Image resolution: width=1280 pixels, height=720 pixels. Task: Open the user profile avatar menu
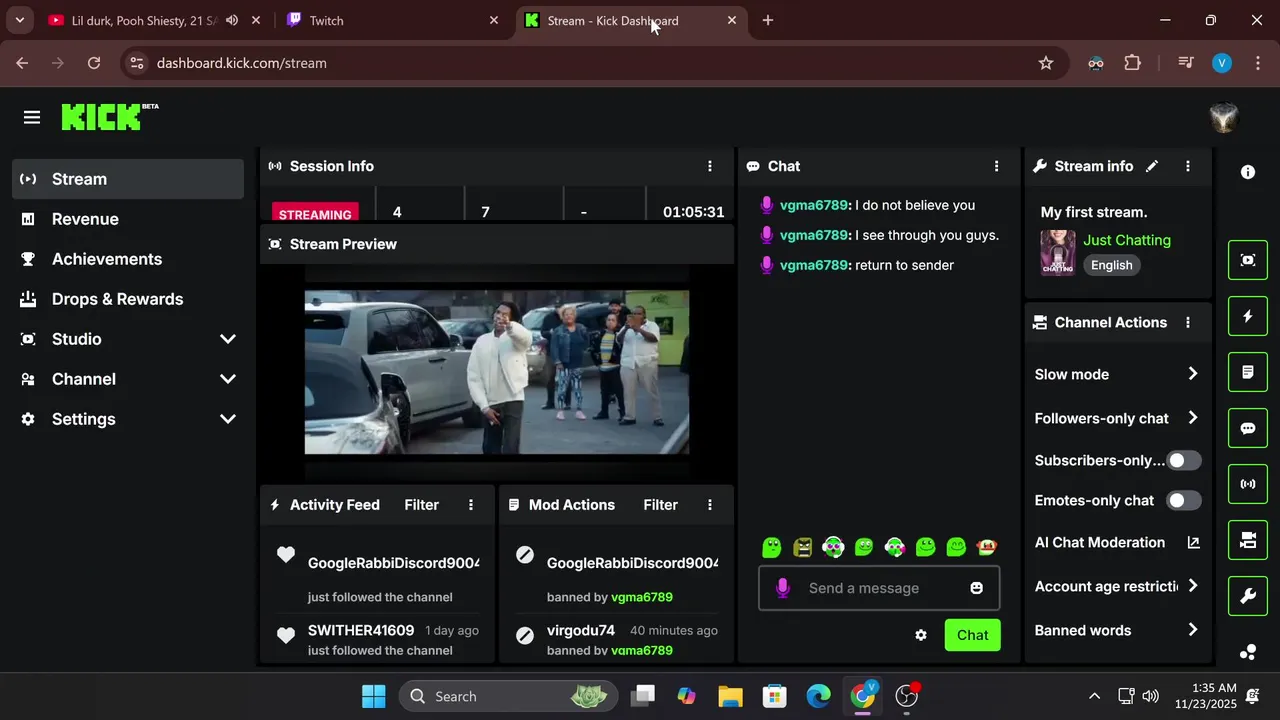tap(1224, 118)
